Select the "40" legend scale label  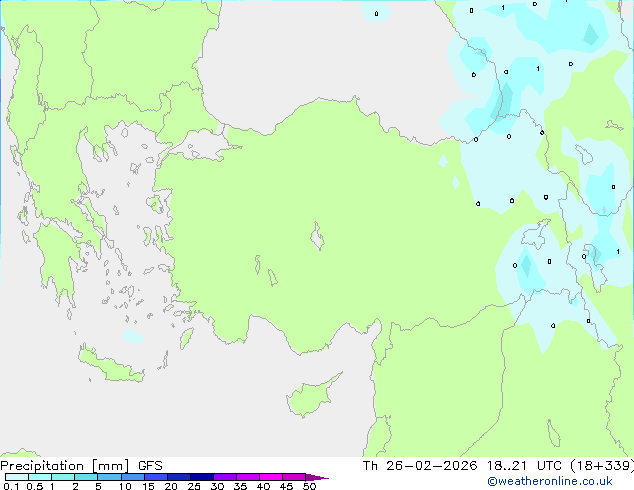coord(263,486)
